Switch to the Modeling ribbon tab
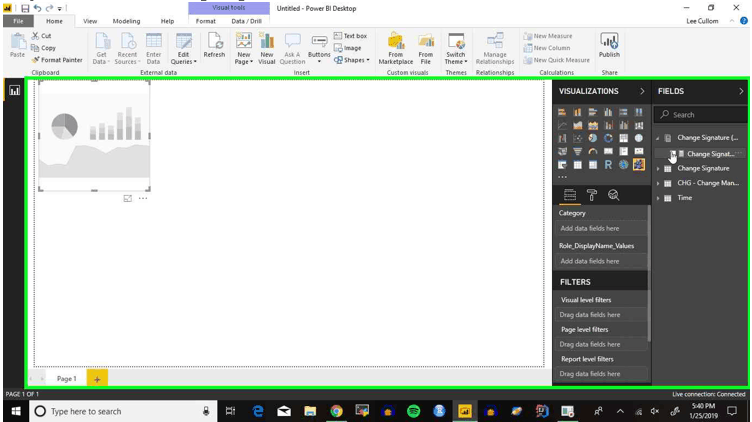The image size is (752, 422). 126,21
